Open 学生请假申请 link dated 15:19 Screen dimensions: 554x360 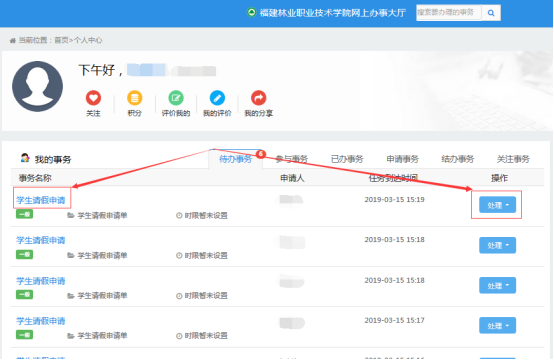coord(41,200)
